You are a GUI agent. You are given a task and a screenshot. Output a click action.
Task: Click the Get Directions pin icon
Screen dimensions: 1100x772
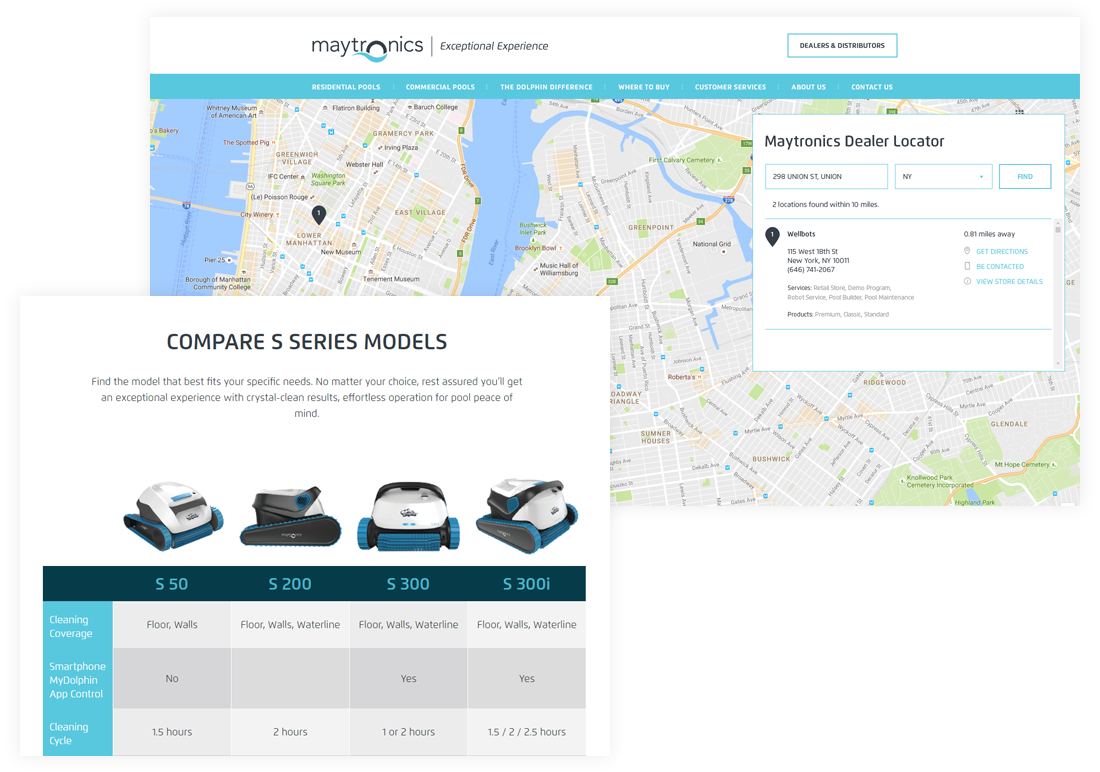(x=967, y=251)
